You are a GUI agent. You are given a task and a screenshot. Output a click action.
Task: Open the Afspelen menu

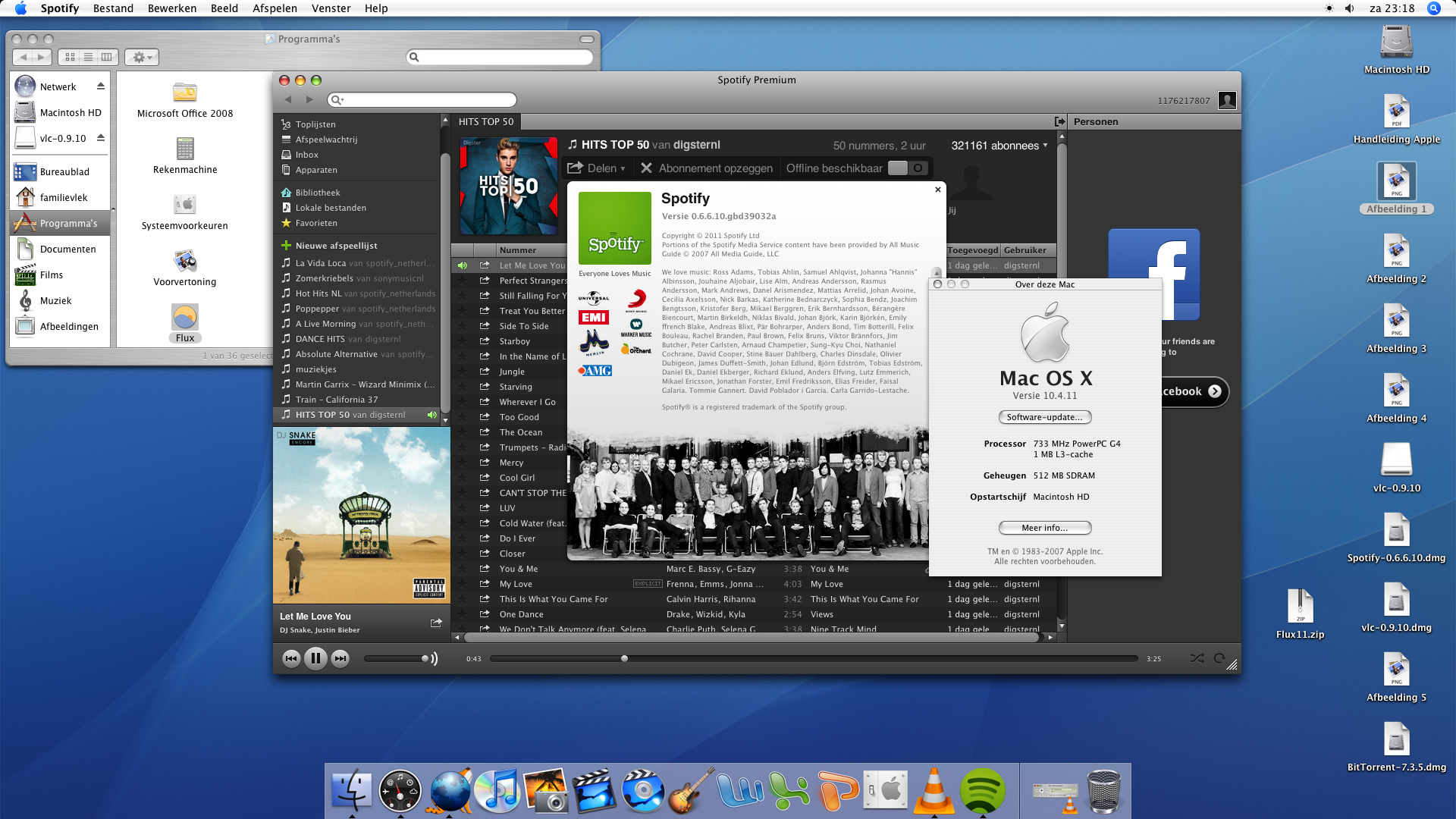coord(275,8)
